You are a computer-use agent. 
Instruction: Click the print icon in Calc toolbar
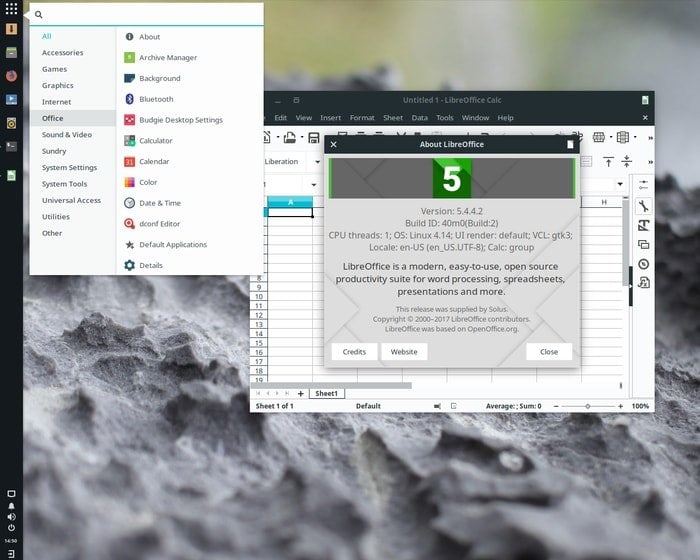(x=290, y=138)
